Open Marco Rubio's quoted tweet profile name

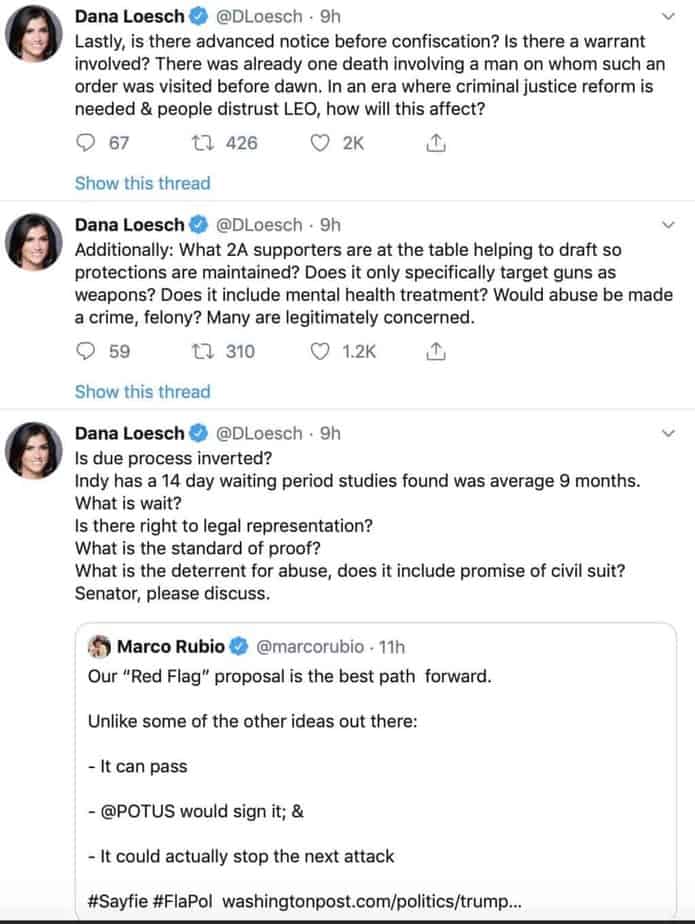[171, 646]
